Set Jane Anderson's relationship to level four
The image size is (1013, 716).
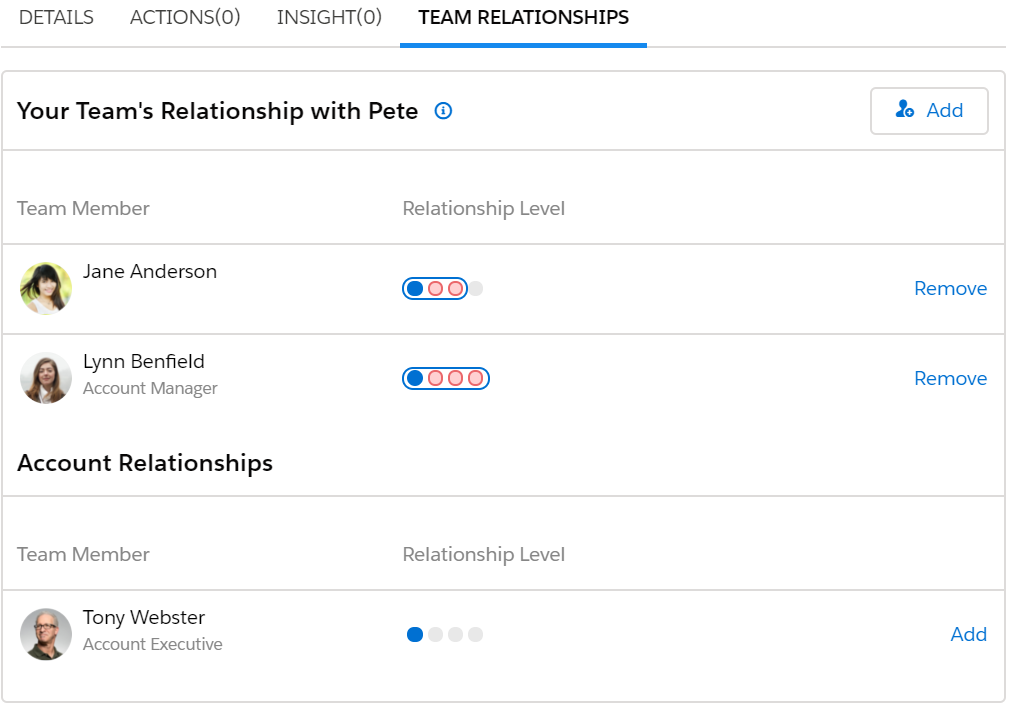[475, 289]
